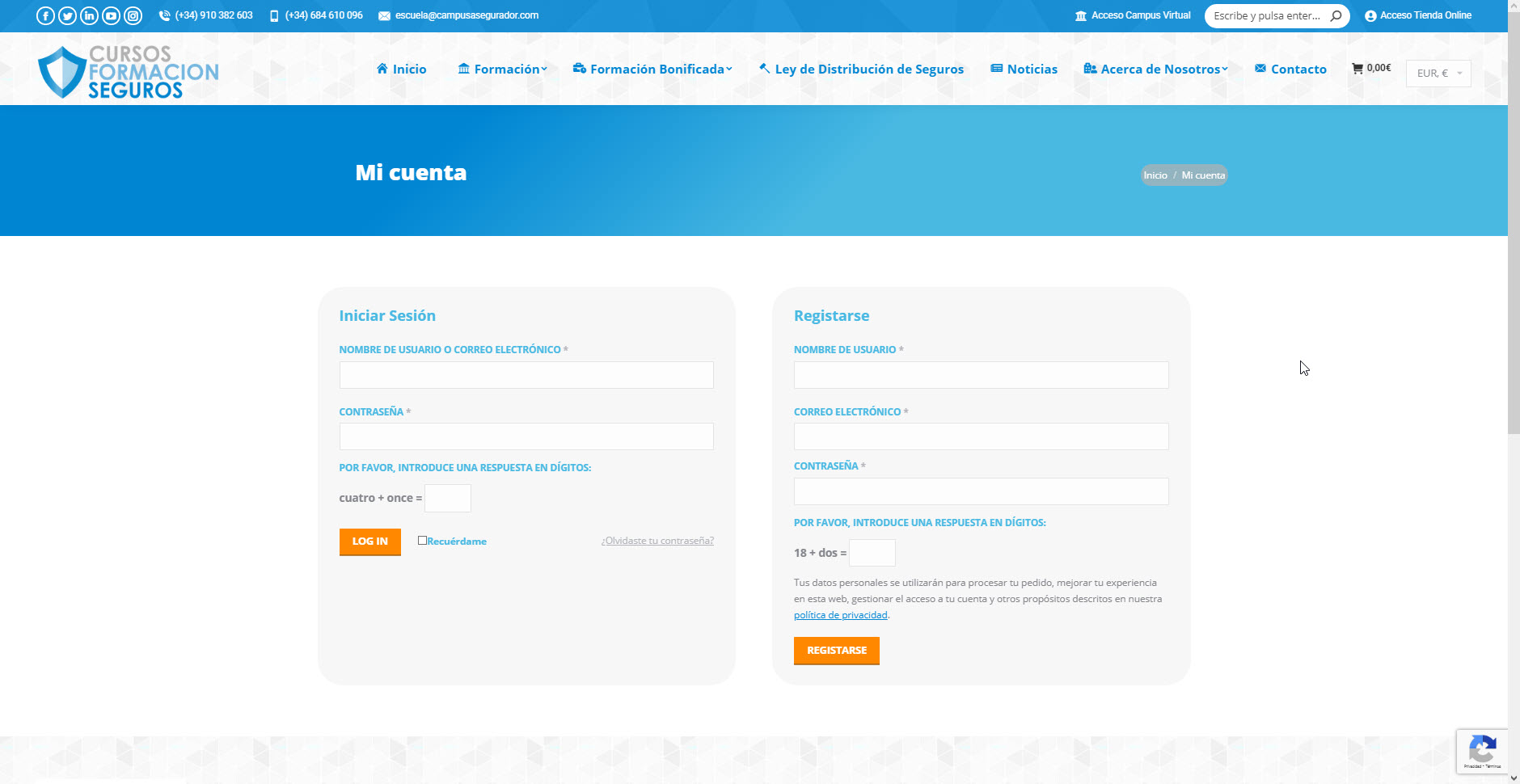Open the LinkedIn social icon
Image resolution: width=1520 pixels, height=784 pixels.
89,15
